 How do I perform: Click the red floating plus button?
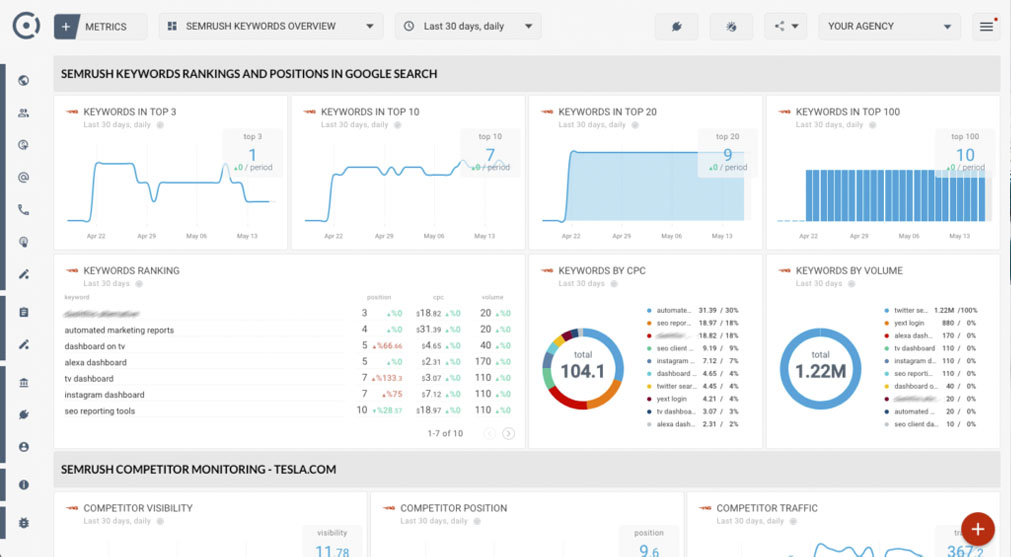(978, 529)
